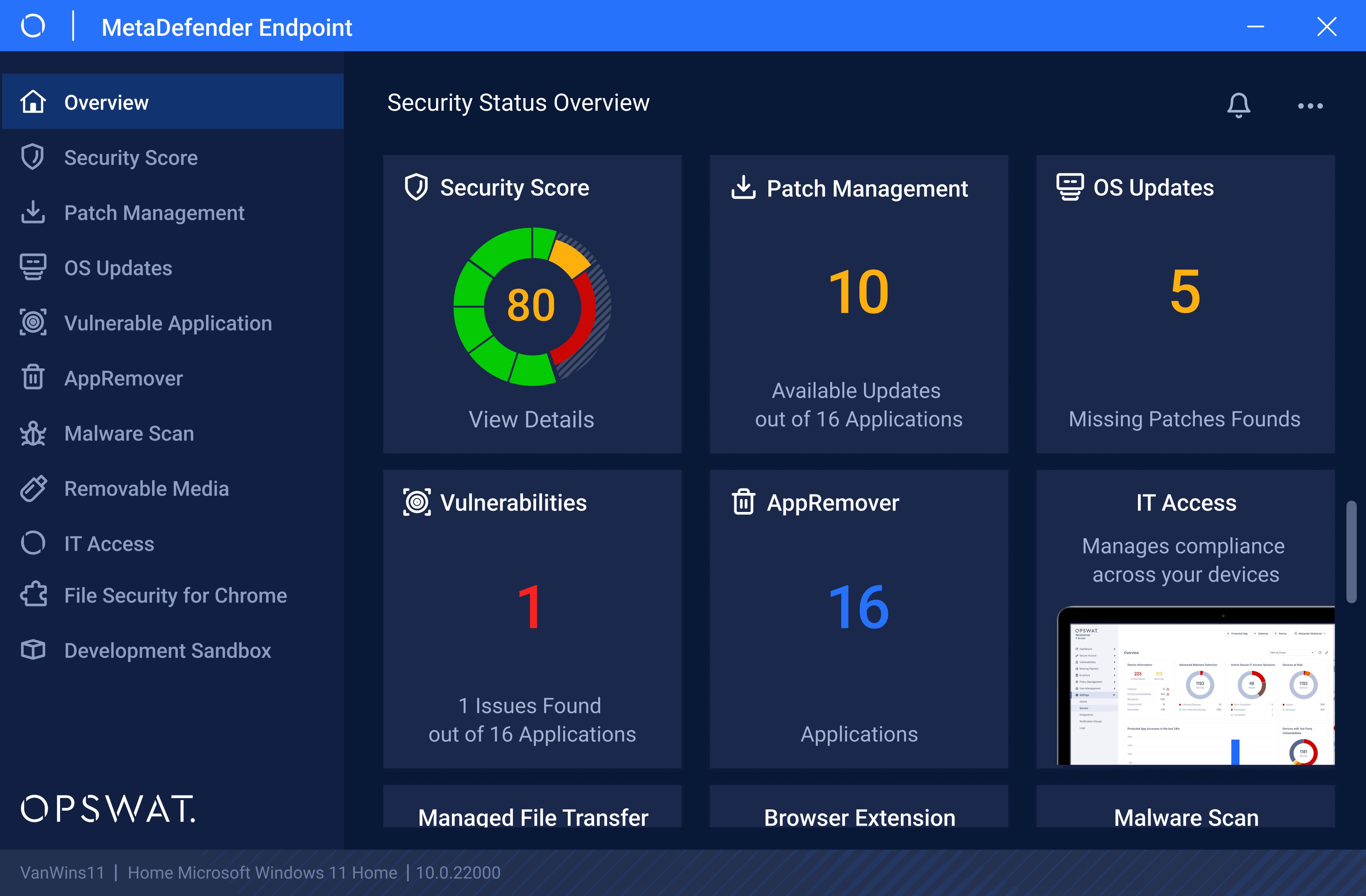The image size is (1366, 896).
Task: Click the Vulnerable Application target icon
Action: coord(33,323)
